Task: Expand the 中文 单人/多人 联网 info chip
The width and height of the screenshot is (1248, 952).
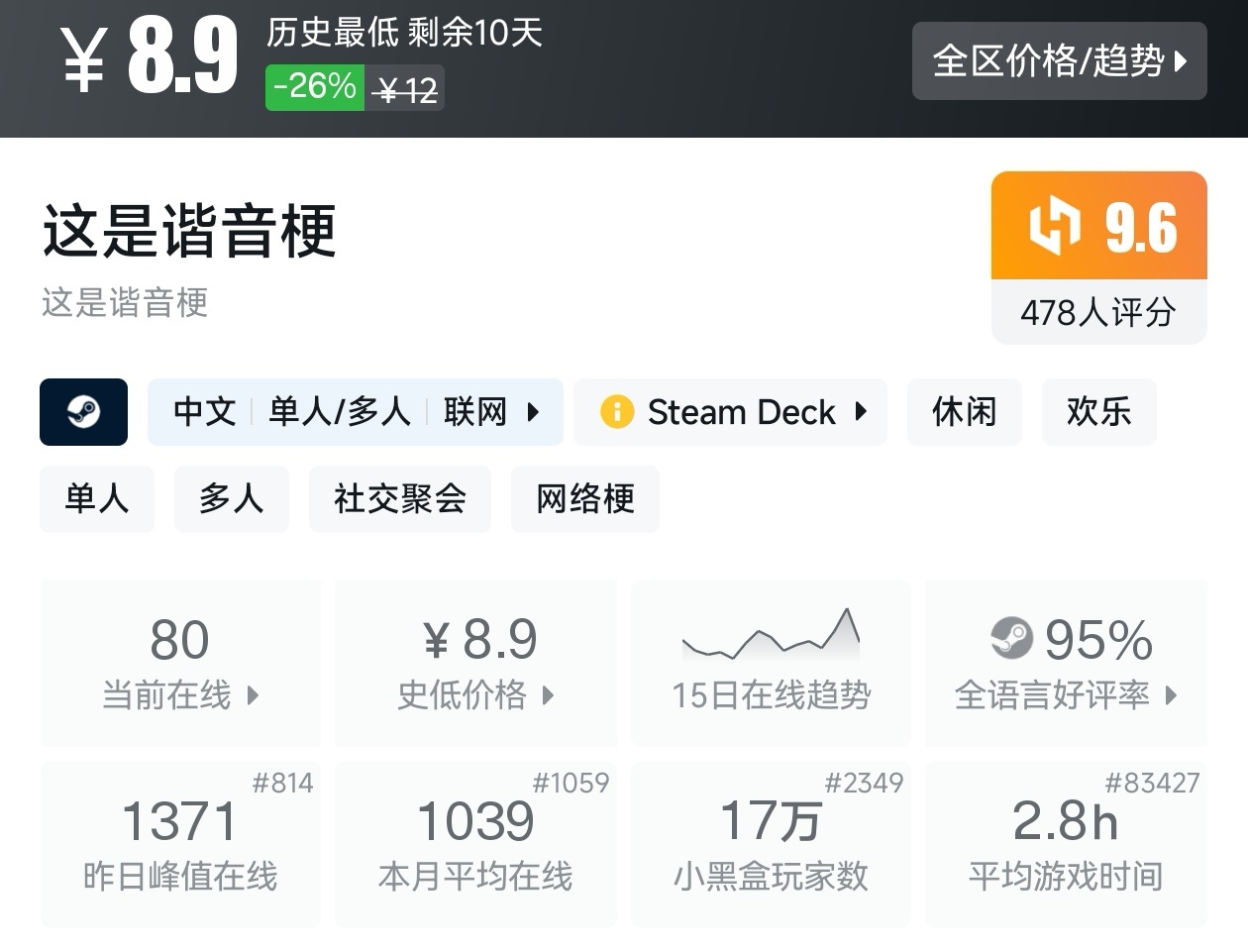Action: click(355, 412)
